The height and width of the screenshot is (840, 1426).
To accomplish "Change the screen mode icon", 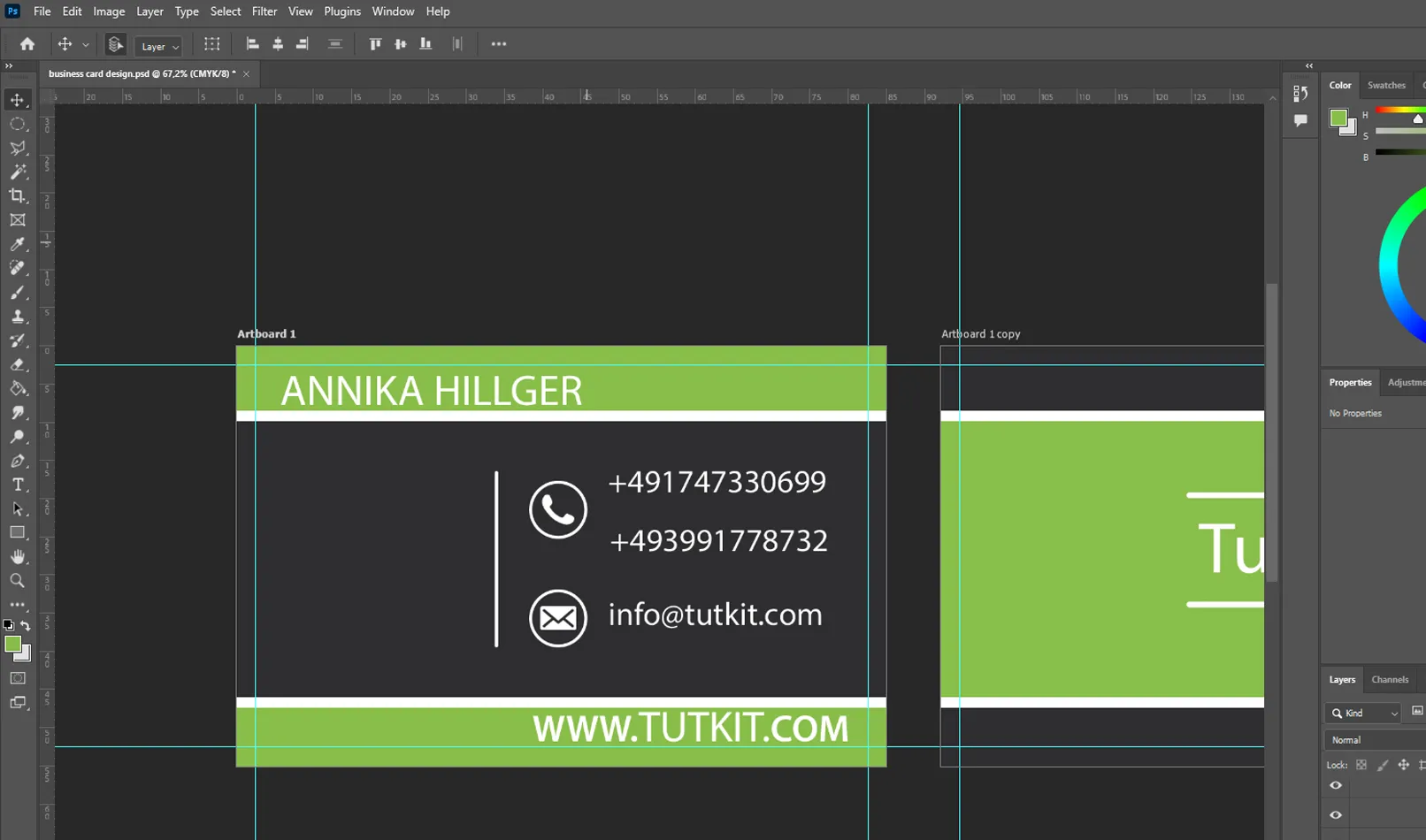I will pos(18,703).
